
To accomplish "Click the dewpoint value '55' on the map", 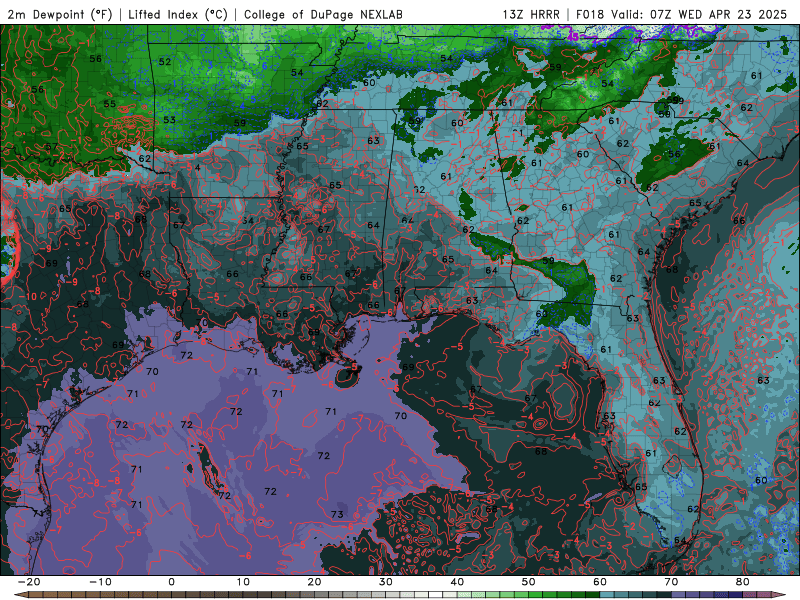I will (x=110, y=104).
